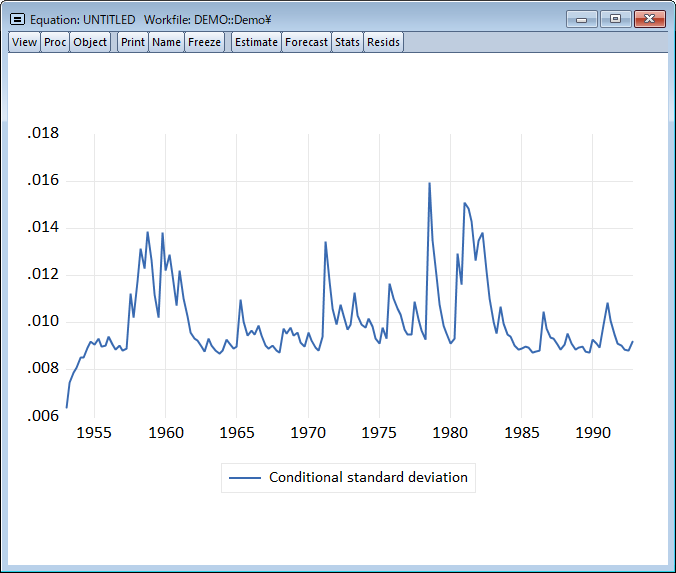Click the 1955 x-axis label

point(94,432)
